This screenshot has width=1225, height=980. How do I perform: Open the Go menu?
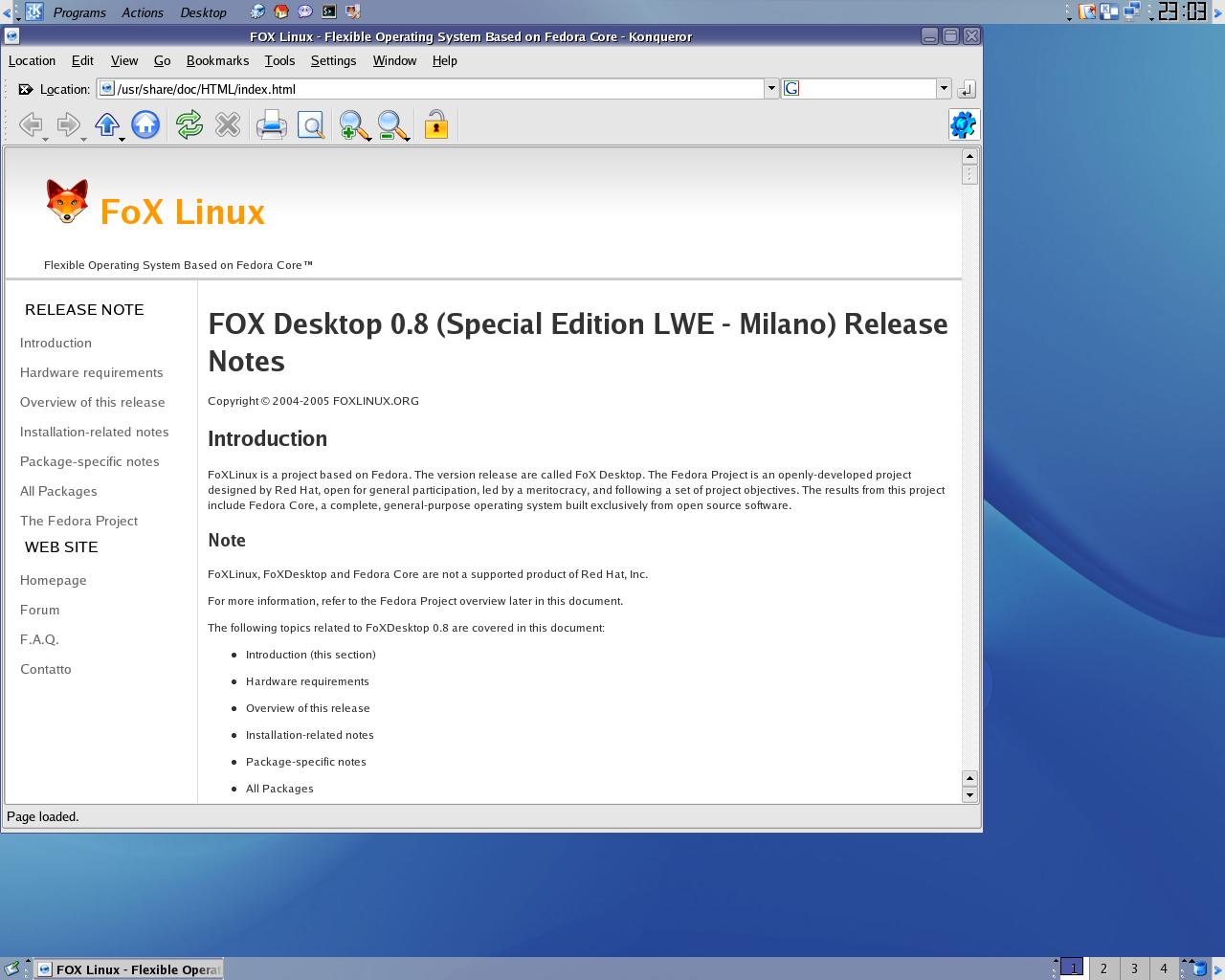162,60
